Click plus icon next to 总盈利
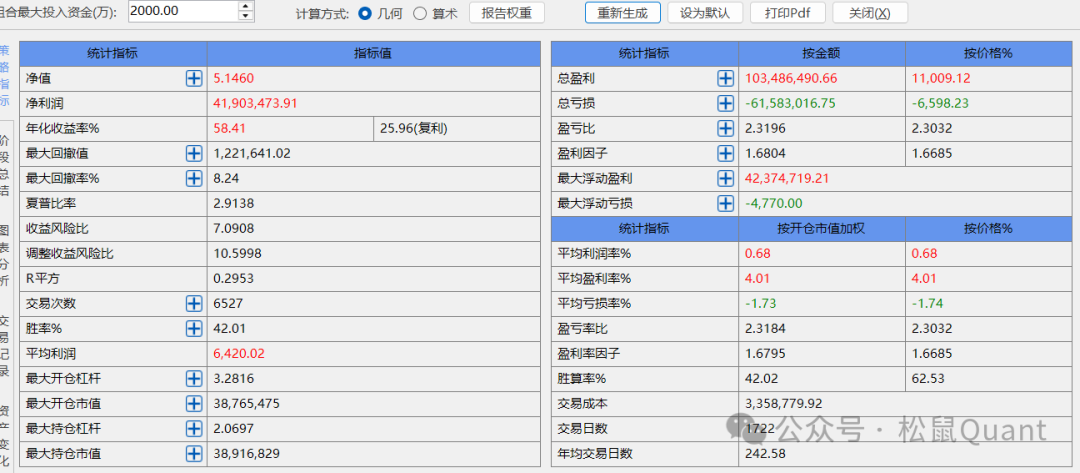Viewport: 1080px width, 473px height. point(725,78)
